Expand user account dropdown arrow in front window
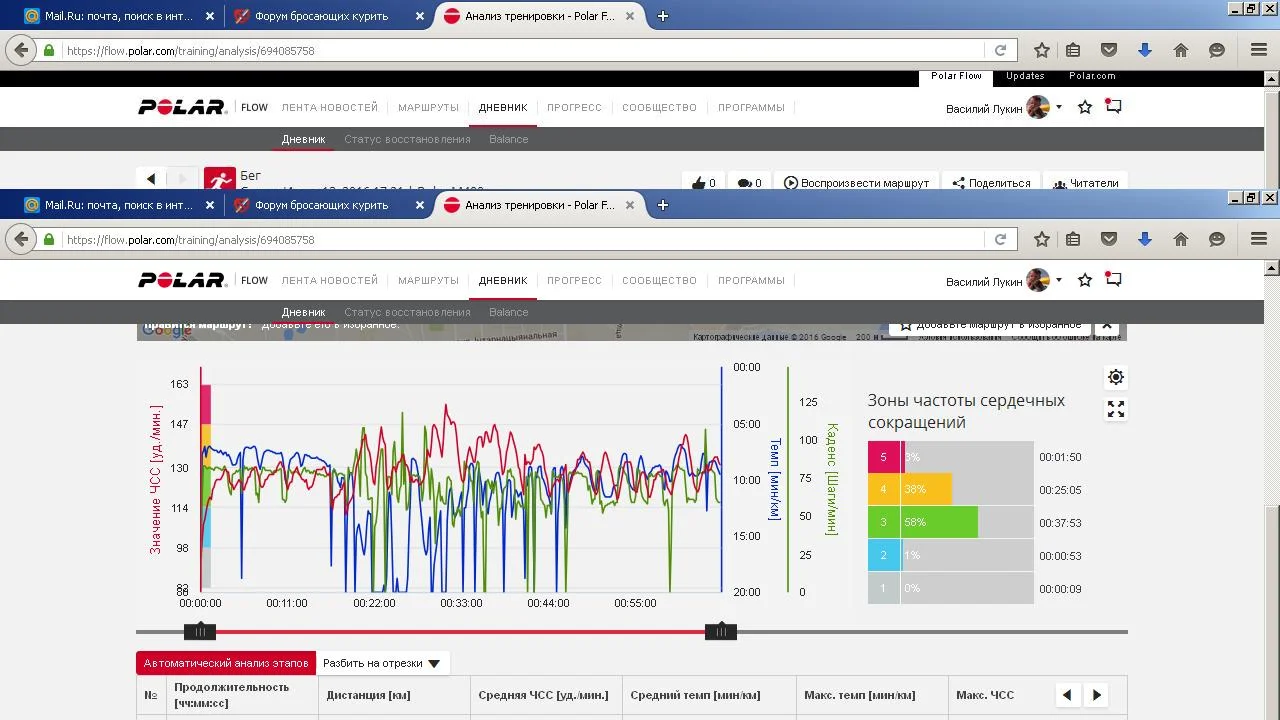Screen dimensions: 1280x720 pyautogui.click(x=1059, y=280)
